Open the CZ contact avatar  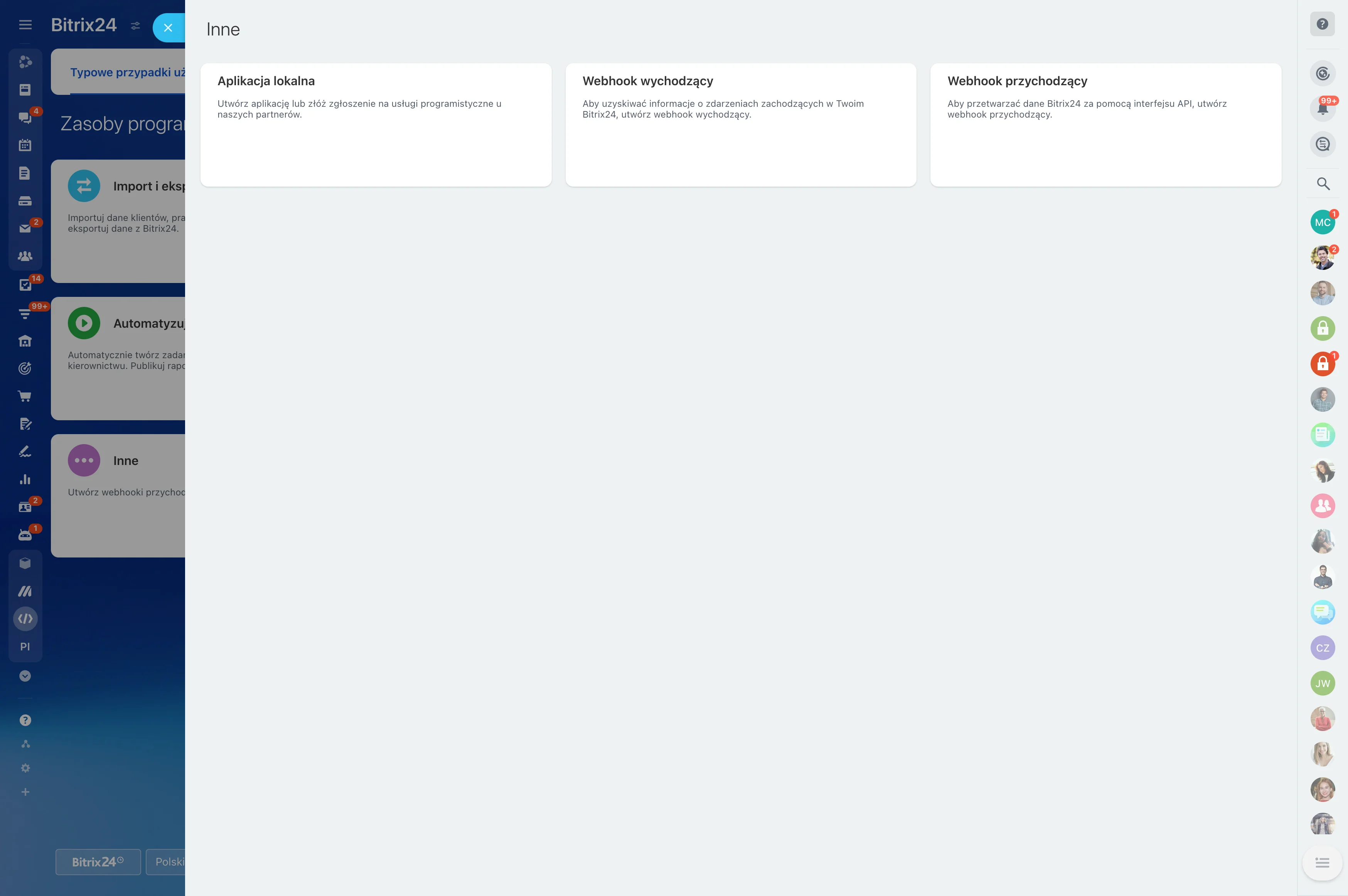point(1322,647)
